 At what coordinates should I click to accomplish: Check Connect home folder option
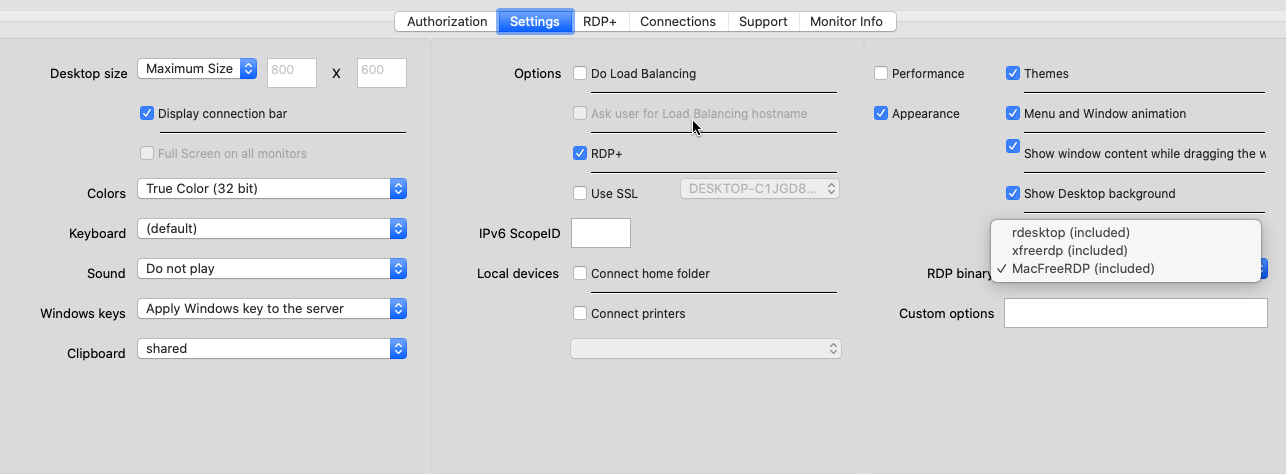(x=580, y=273)
